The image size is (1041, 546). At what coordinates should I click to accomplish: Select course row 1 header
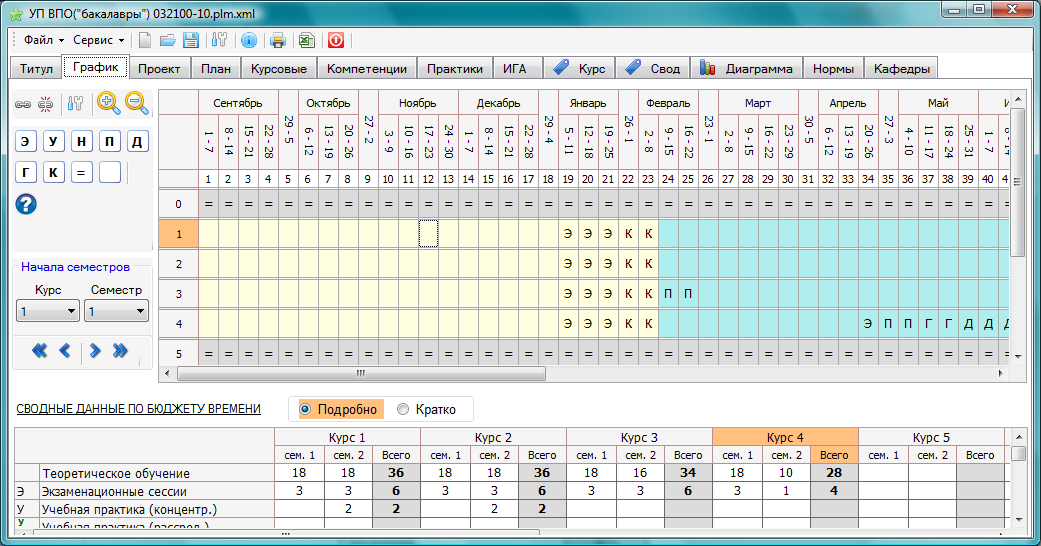pos(179,234)
